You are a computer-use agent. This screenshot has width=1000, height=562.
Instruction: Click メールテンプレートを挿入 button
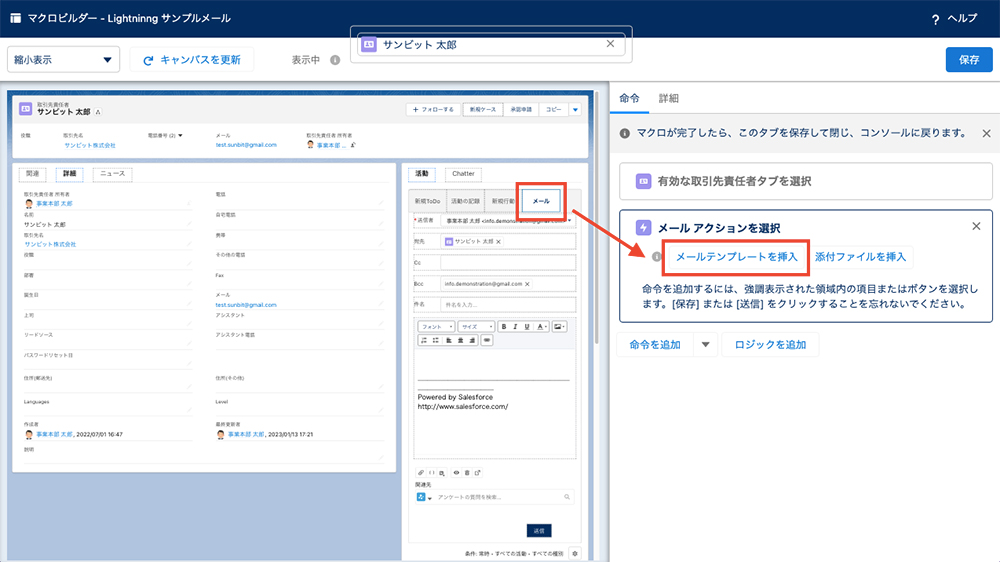coord(737,256)
